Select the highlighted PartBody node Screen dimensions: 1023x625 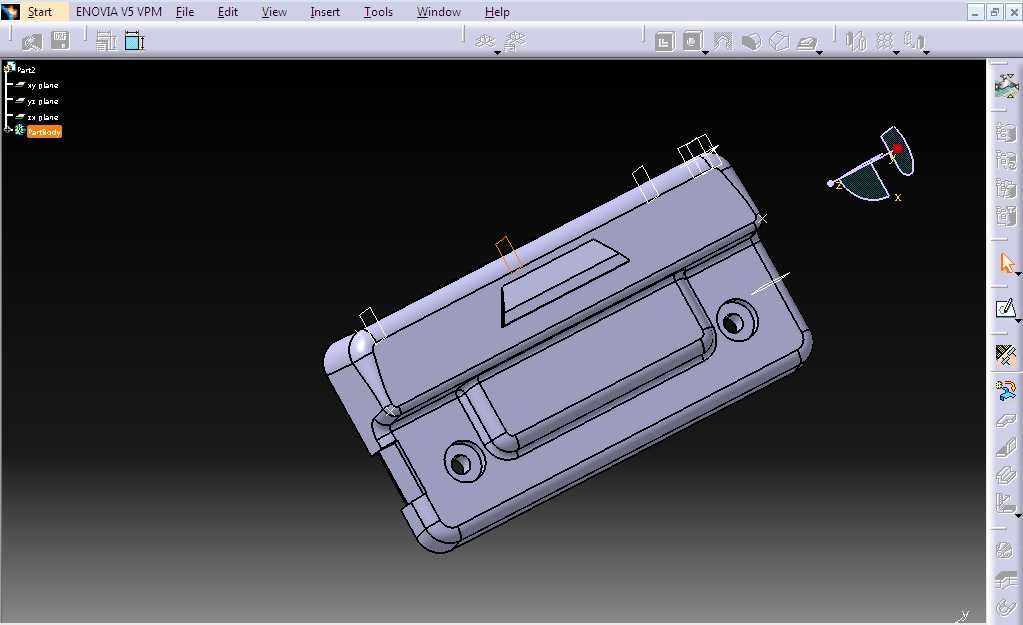coord(44,132)
